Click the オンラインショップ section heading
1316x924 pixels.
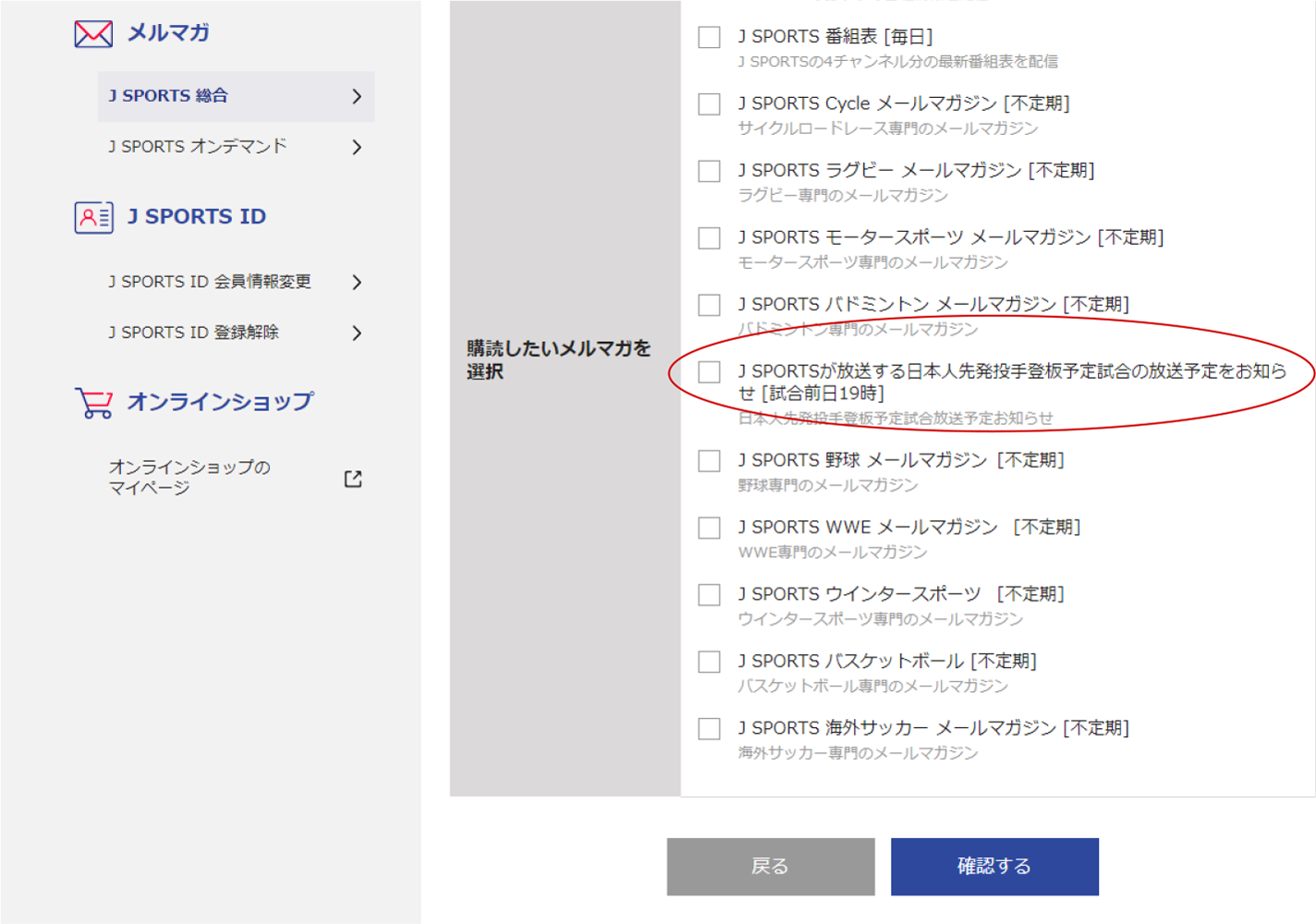pos(220,402)
